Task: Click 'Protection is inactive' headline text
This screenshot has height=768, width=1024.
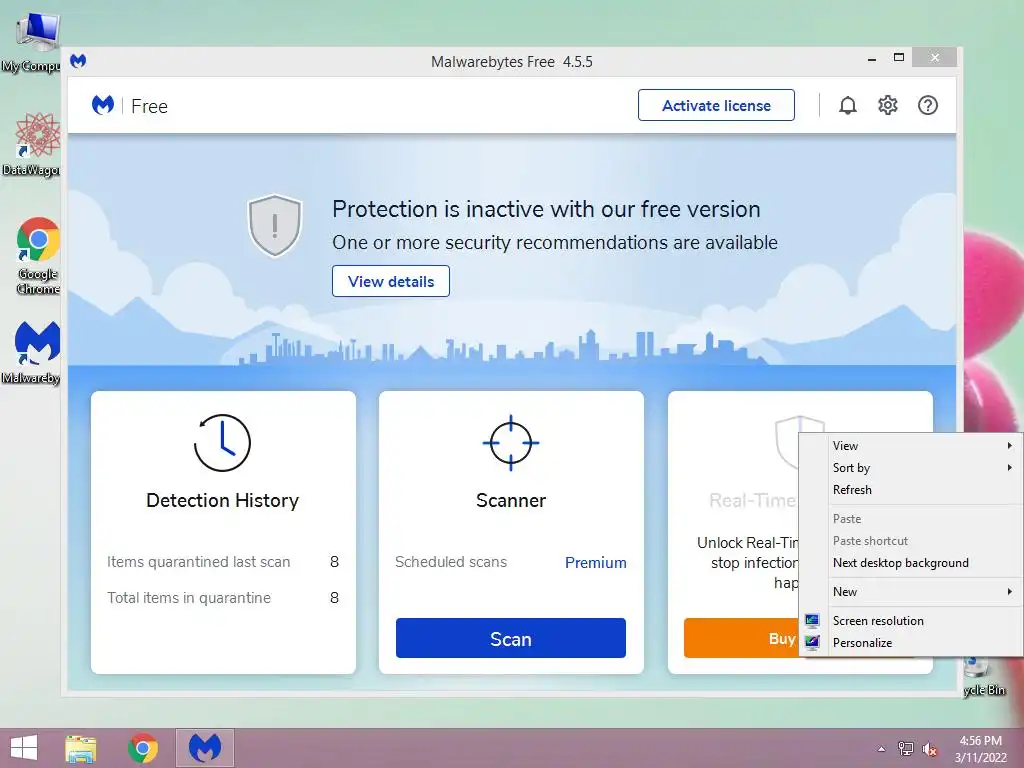Action: pos(546,209)
